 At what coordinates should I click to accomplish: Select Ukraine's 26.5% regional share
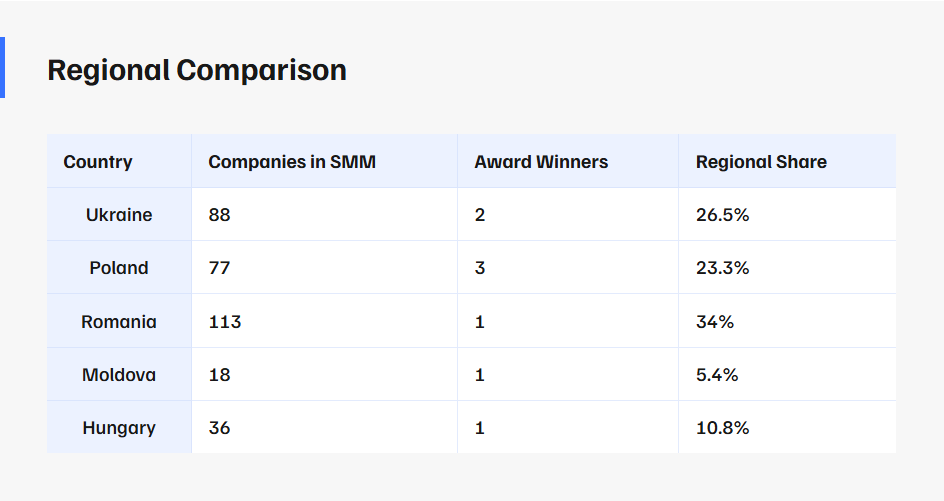point(723,215)
